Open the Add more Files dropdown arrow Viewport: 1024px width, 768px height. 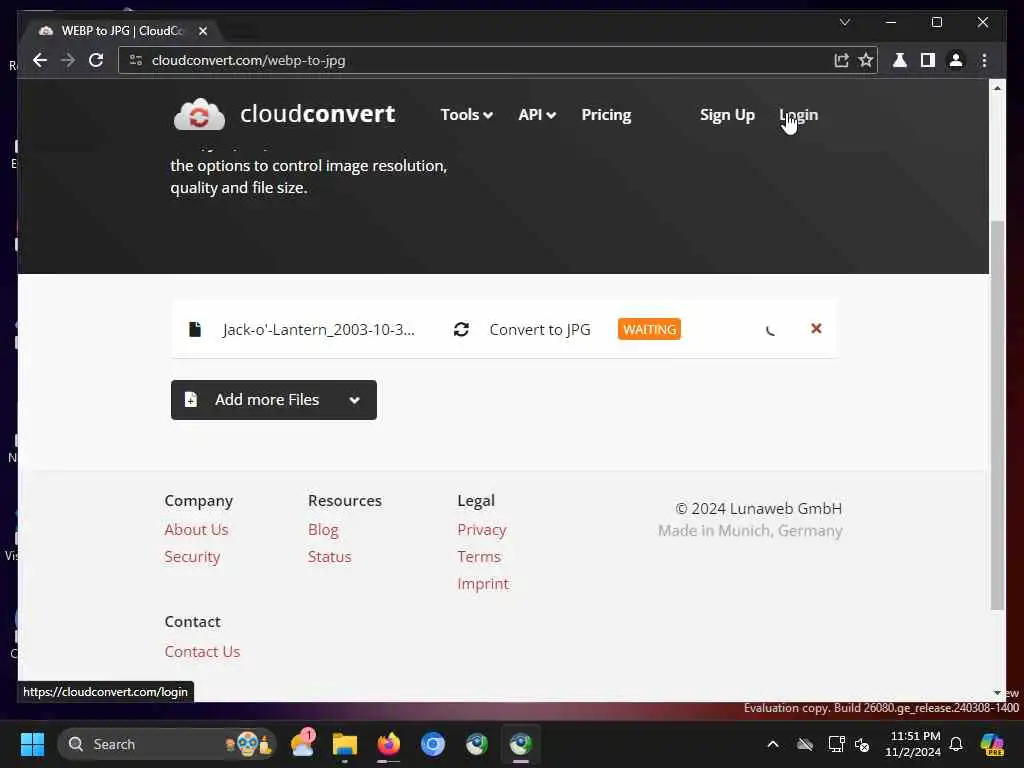pyautogui.click(x=355, y=400)
